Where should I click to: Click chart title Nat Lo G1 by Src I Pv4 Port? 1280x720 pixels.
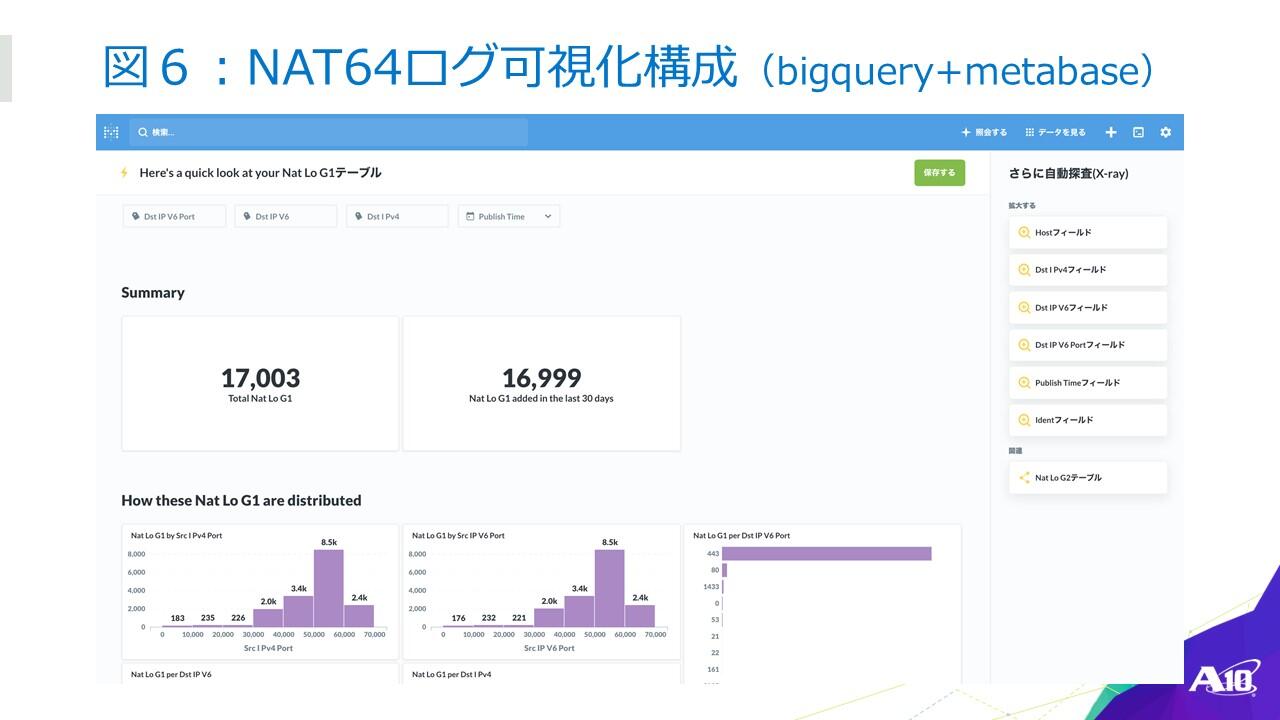(177, 535)
